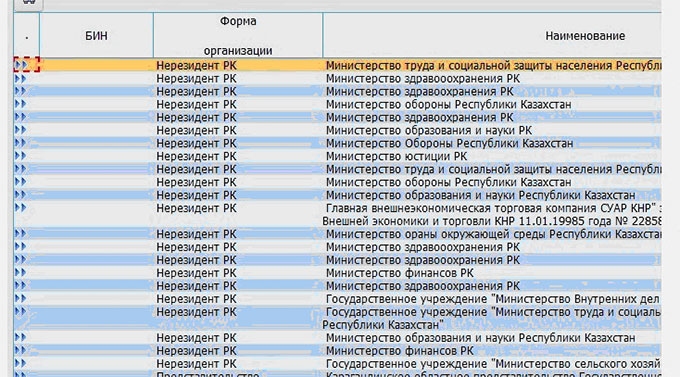680x377 pixels.
Task: Click the partially visible toolbar icon at top
Action: point(29,3)
